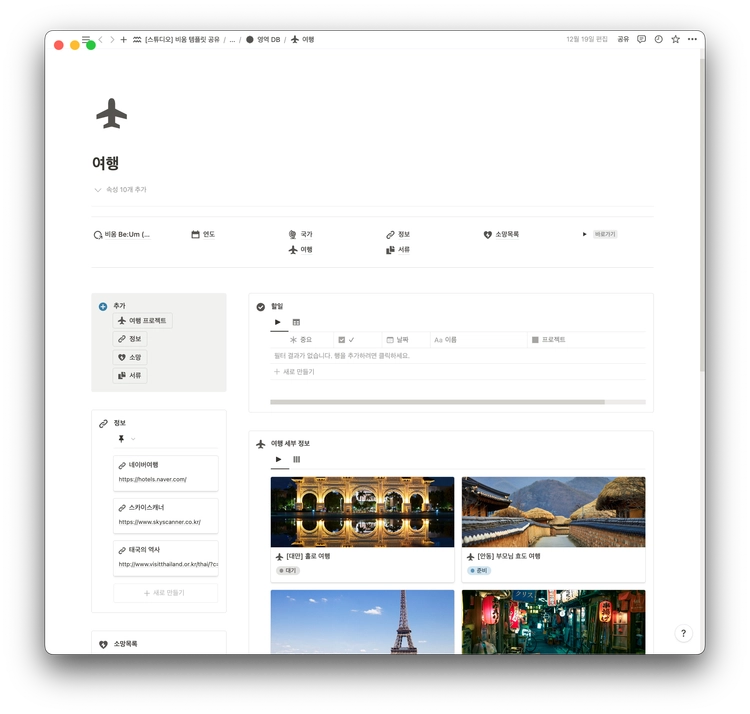This screenshot has height=714, width=750.
Task: Open page history clock icon
Action: (658, 40)
